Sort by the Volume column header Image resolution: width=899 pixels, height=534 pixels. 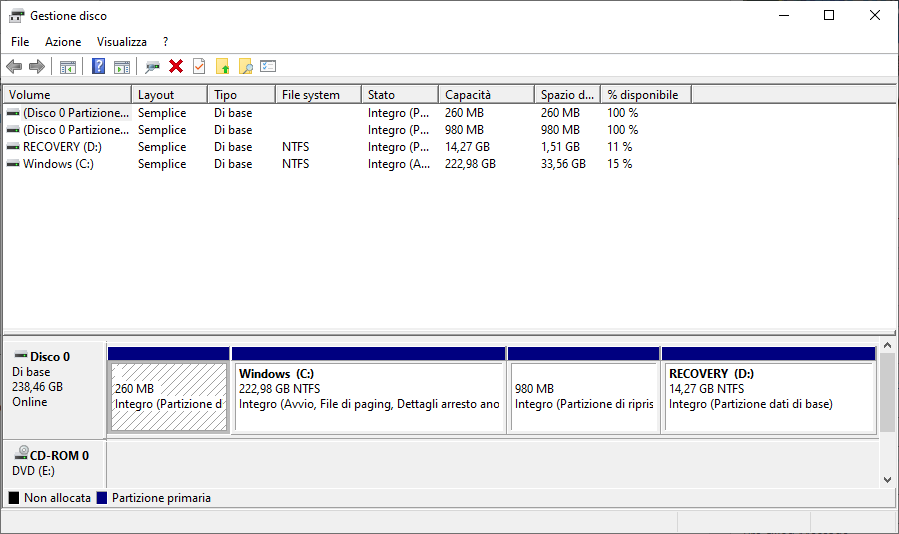68,95
